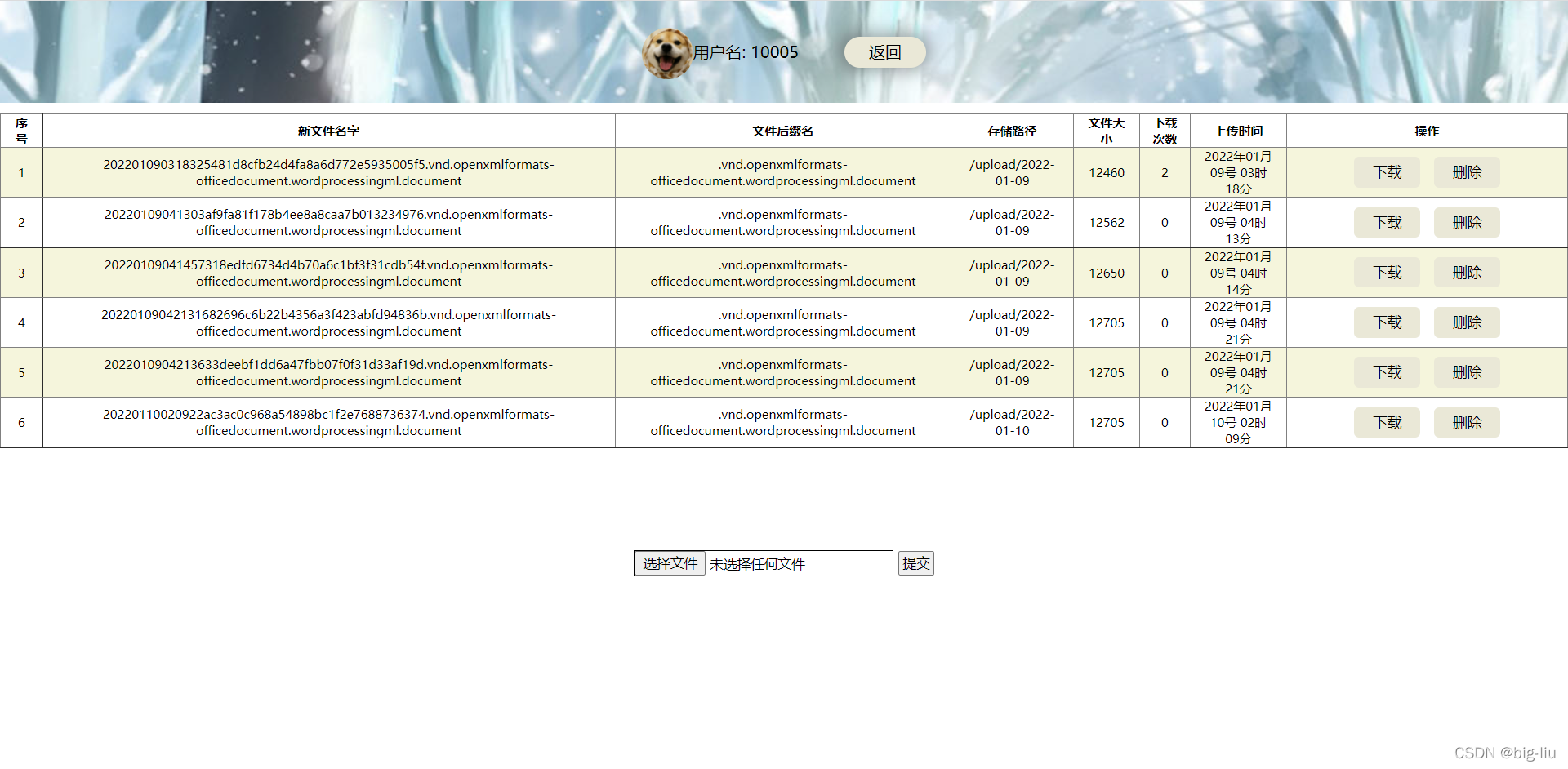
Task: Click file size value 12562
Action: (1107, 222)
